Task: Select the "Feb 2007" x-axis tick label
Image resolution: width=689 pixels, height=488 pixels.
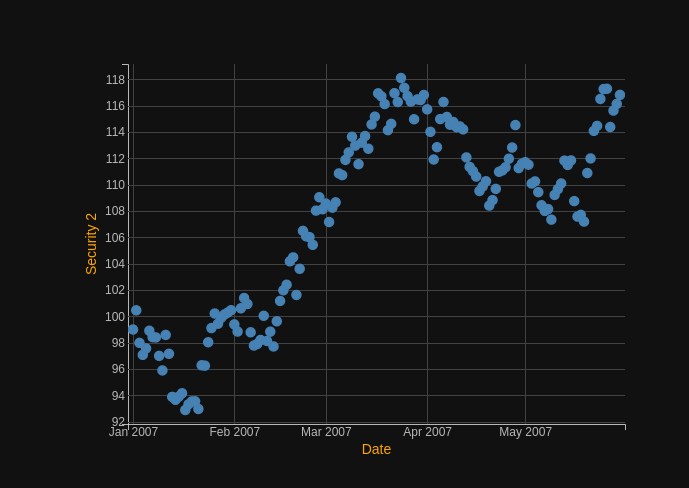Action: (234, 432)
